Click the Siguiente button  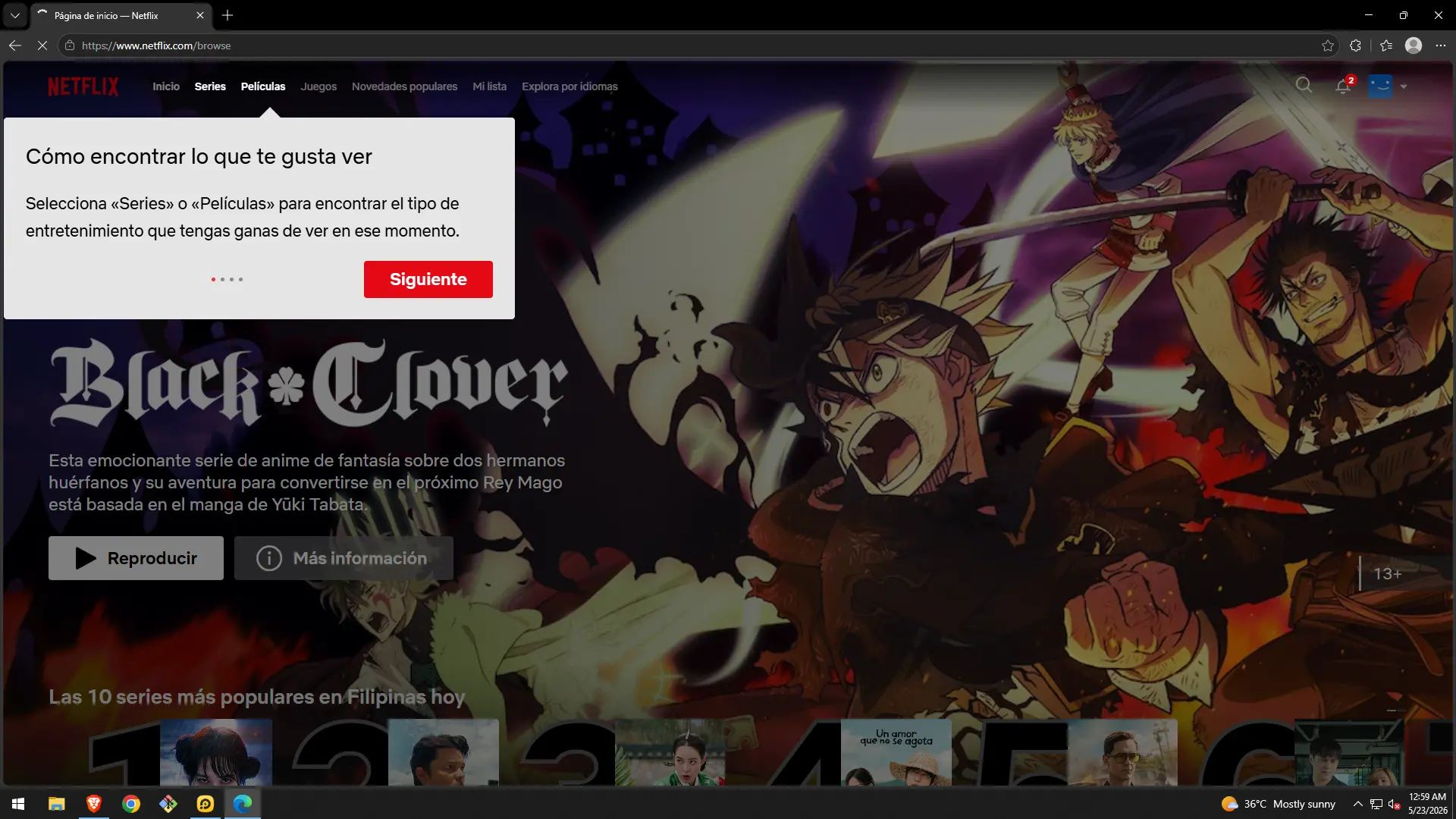(428, 279)
